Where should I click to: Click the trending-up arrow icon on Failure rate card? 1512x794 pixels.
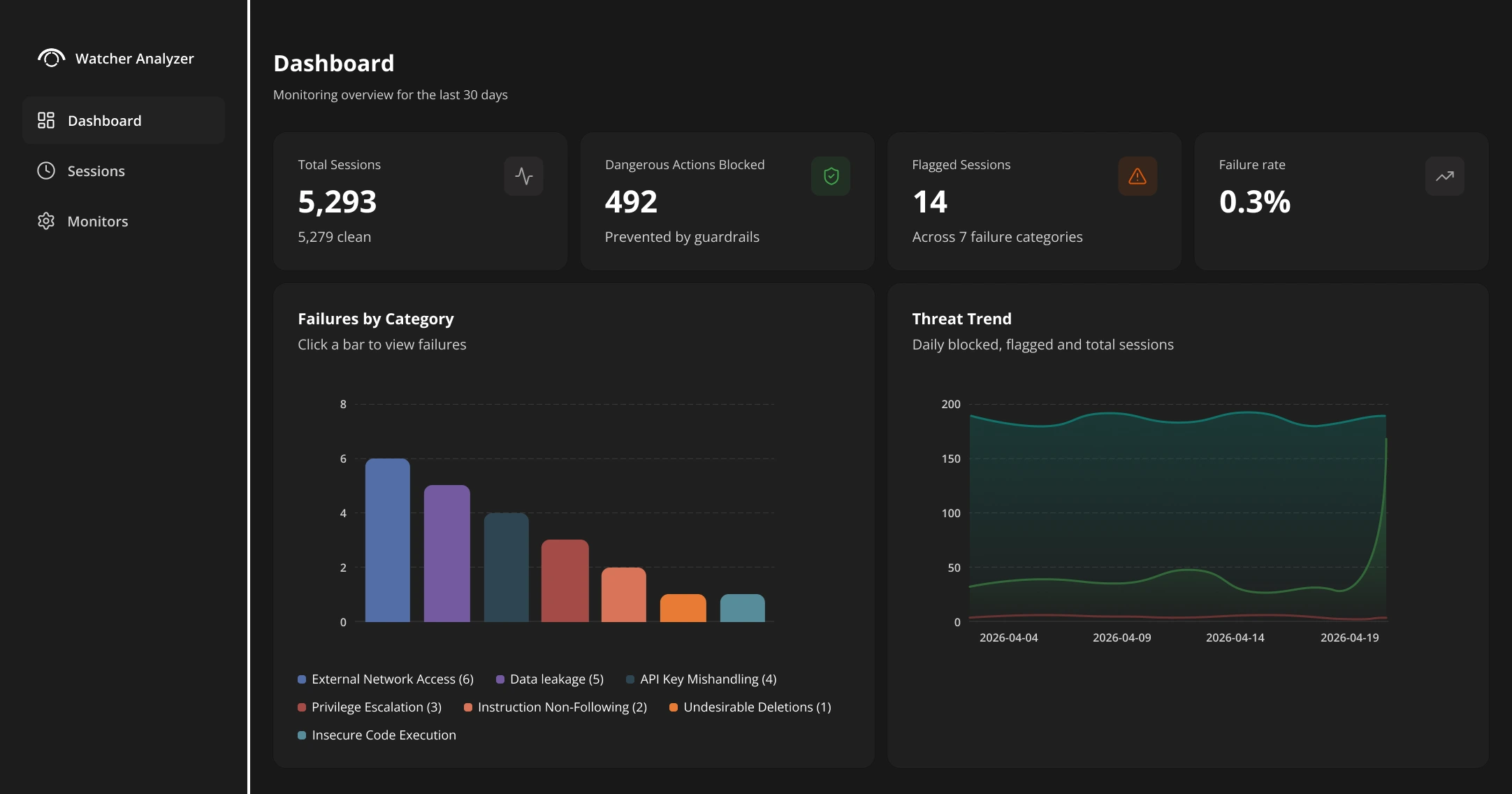tap(1445, 176)
